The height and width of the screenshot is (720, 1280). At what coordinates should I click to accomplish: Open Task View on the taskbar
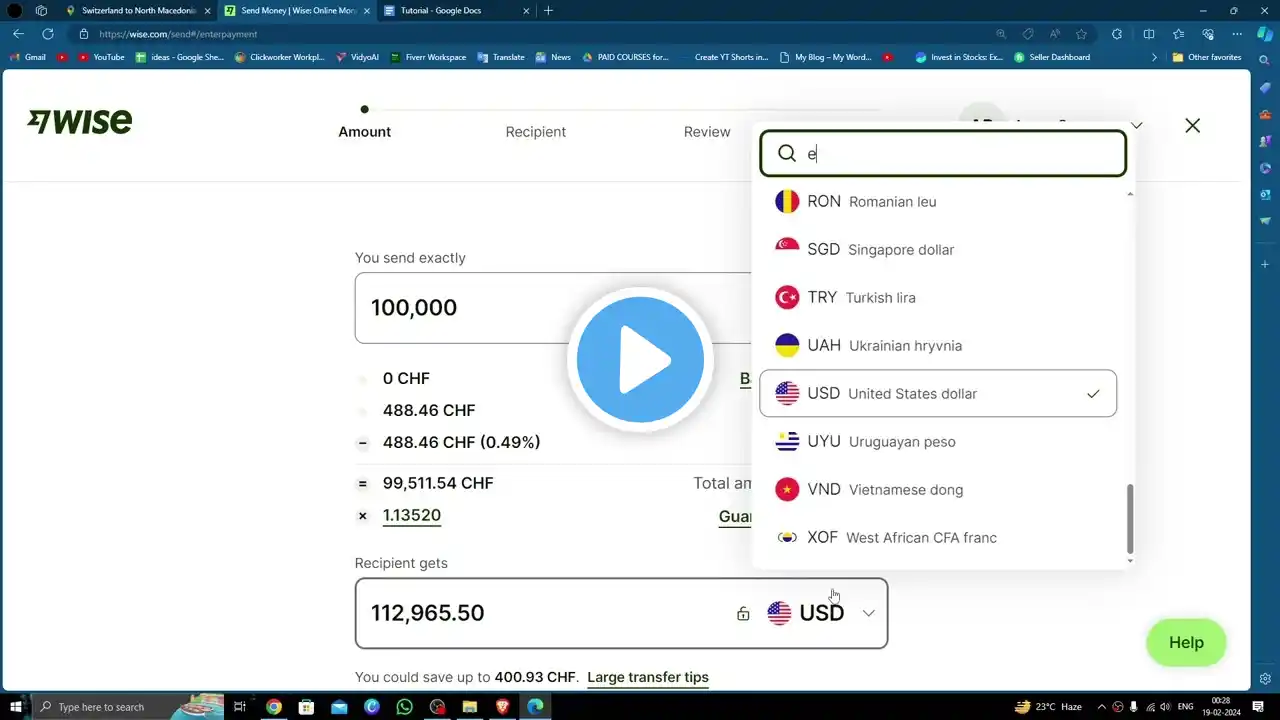tap(240, 707)
